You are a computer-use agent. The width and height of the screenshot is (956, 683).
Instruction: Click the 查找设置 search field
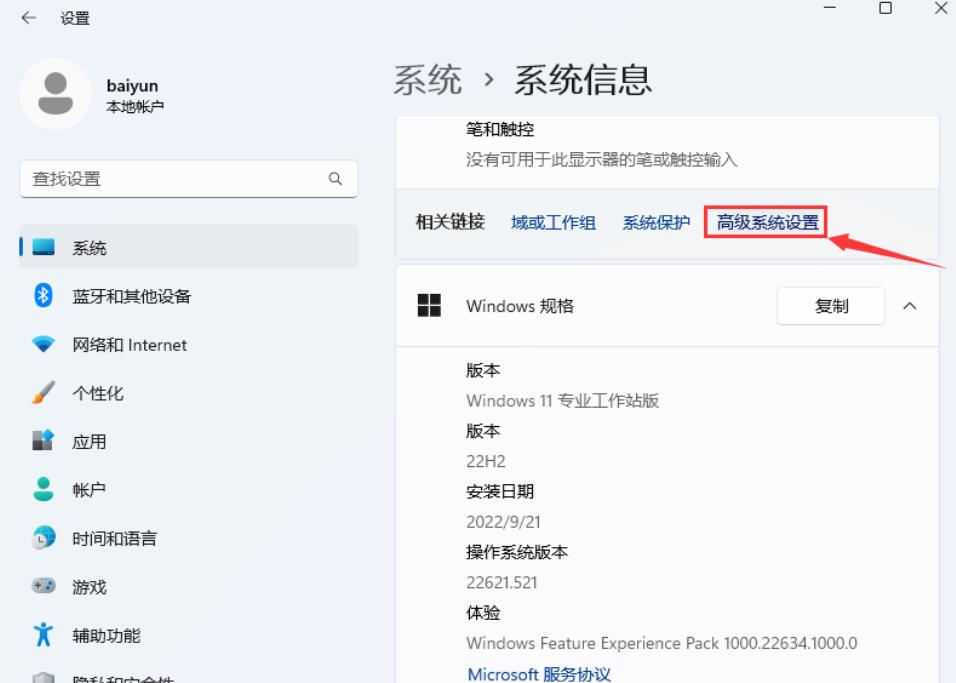pyautogui.click(x=175, y=179)
